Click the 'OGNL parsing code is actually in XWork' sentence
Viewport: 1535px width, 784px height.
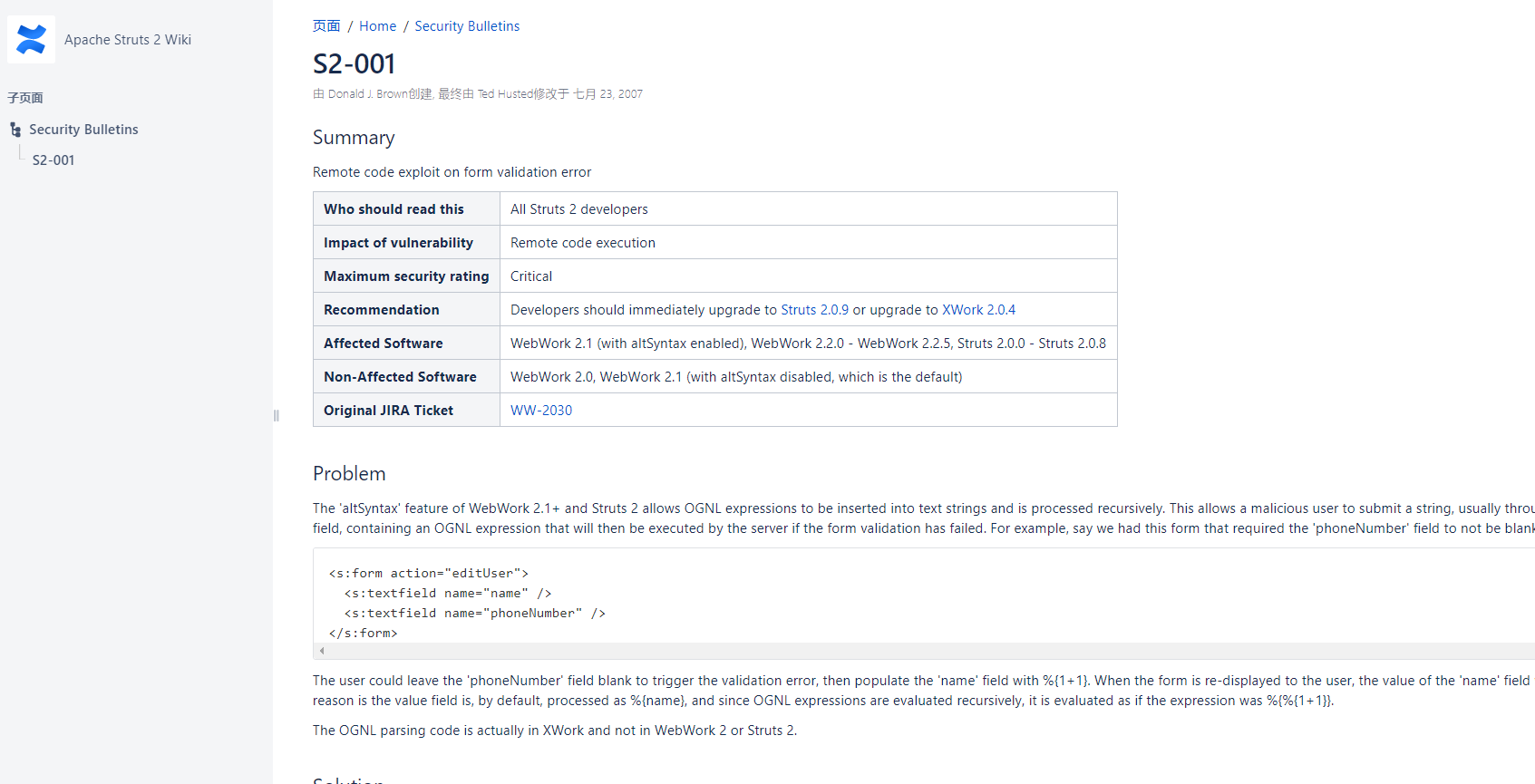tap(555, 731)
